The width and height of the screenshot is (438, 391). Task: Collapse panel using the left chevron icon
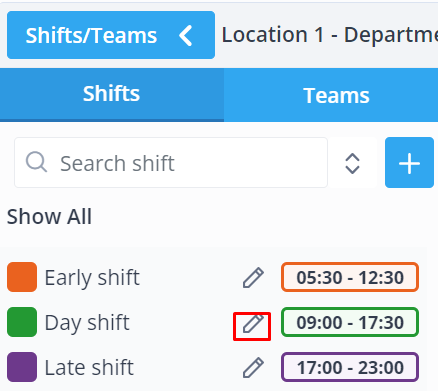186,35
